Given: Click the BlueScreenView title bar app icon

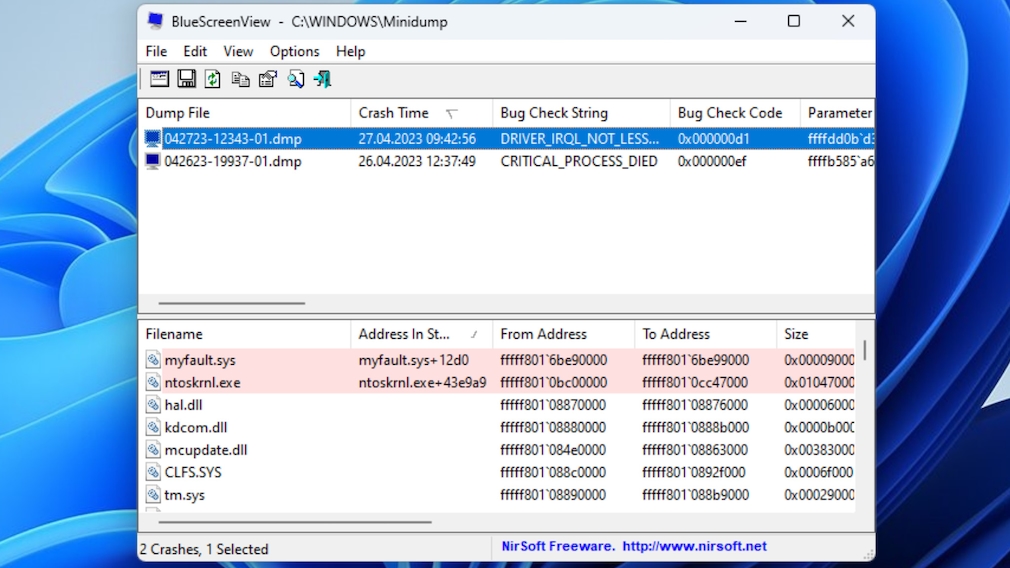Looking at the screenshot, I should click(155, 21).
